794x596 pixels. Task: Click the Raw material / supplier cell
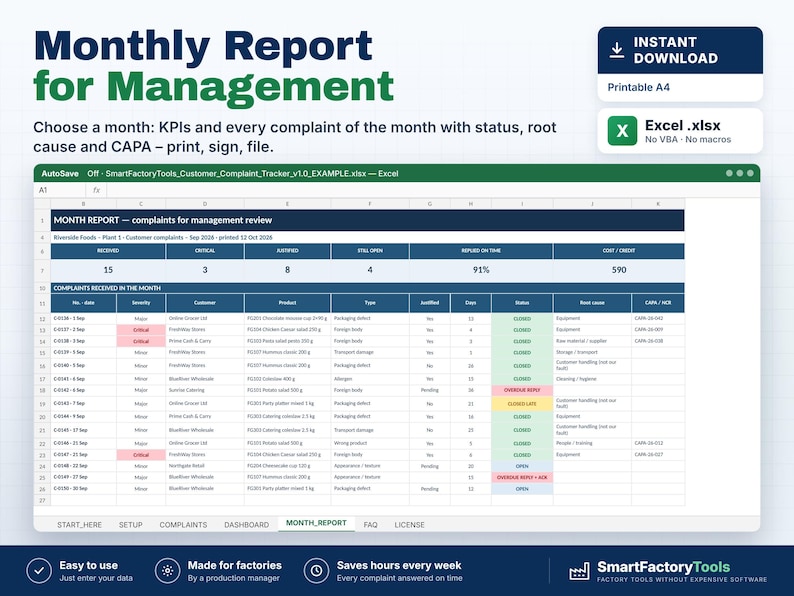[x=592, y=341]
